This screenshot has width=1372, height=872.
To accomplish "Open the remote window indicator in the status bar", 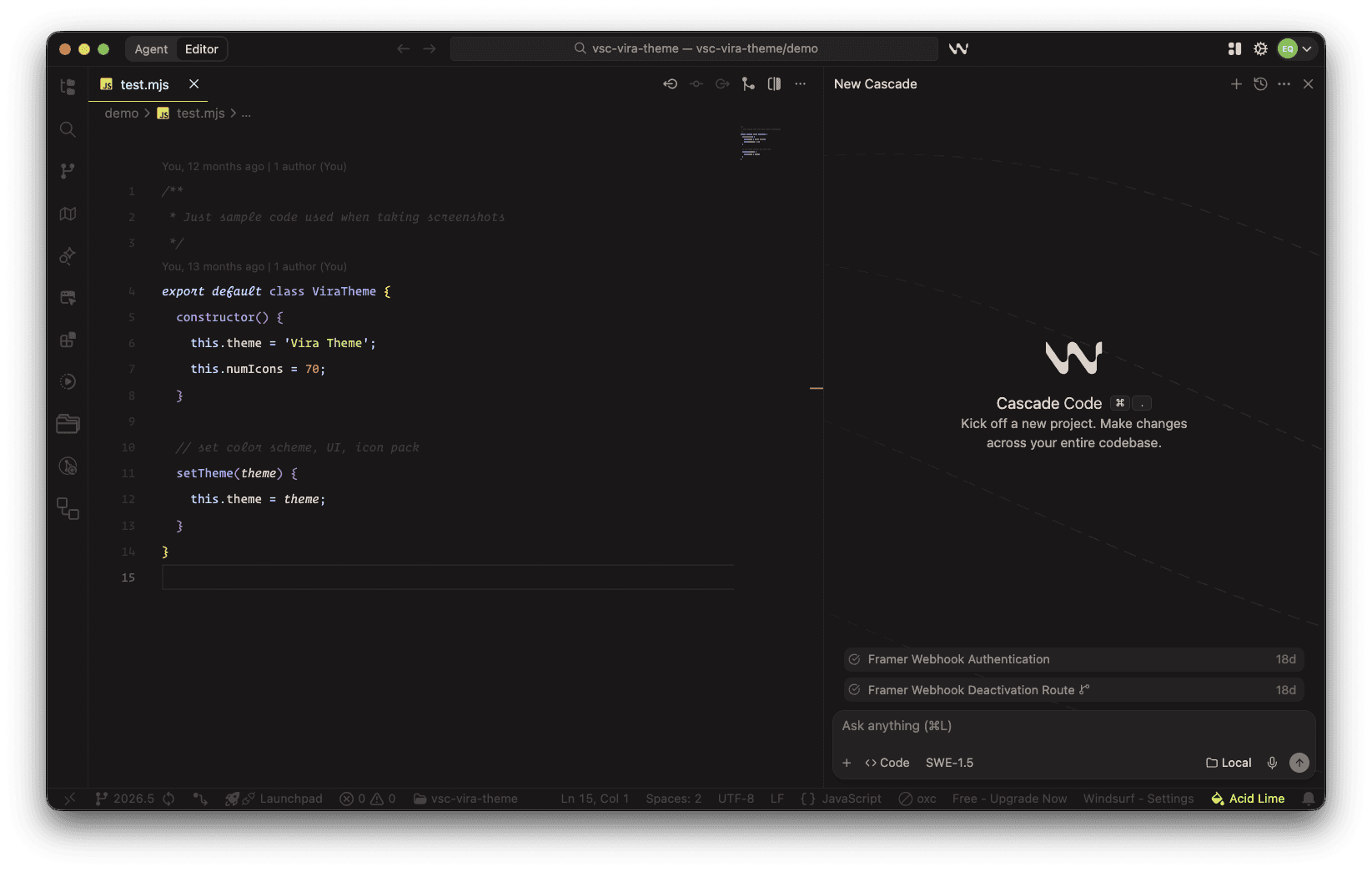I will [70, 799].
